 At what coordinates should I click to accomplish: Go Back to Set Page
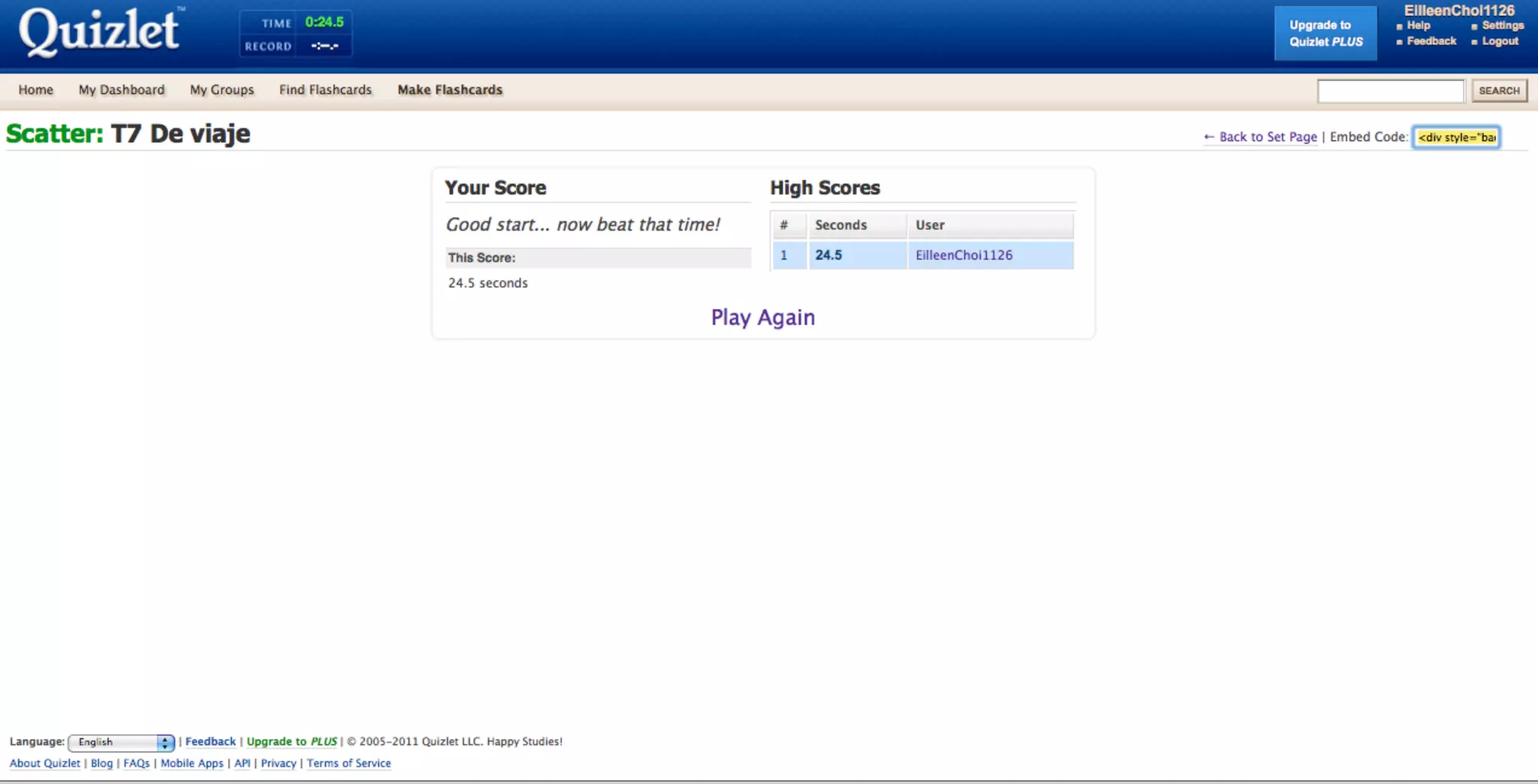1260,137
